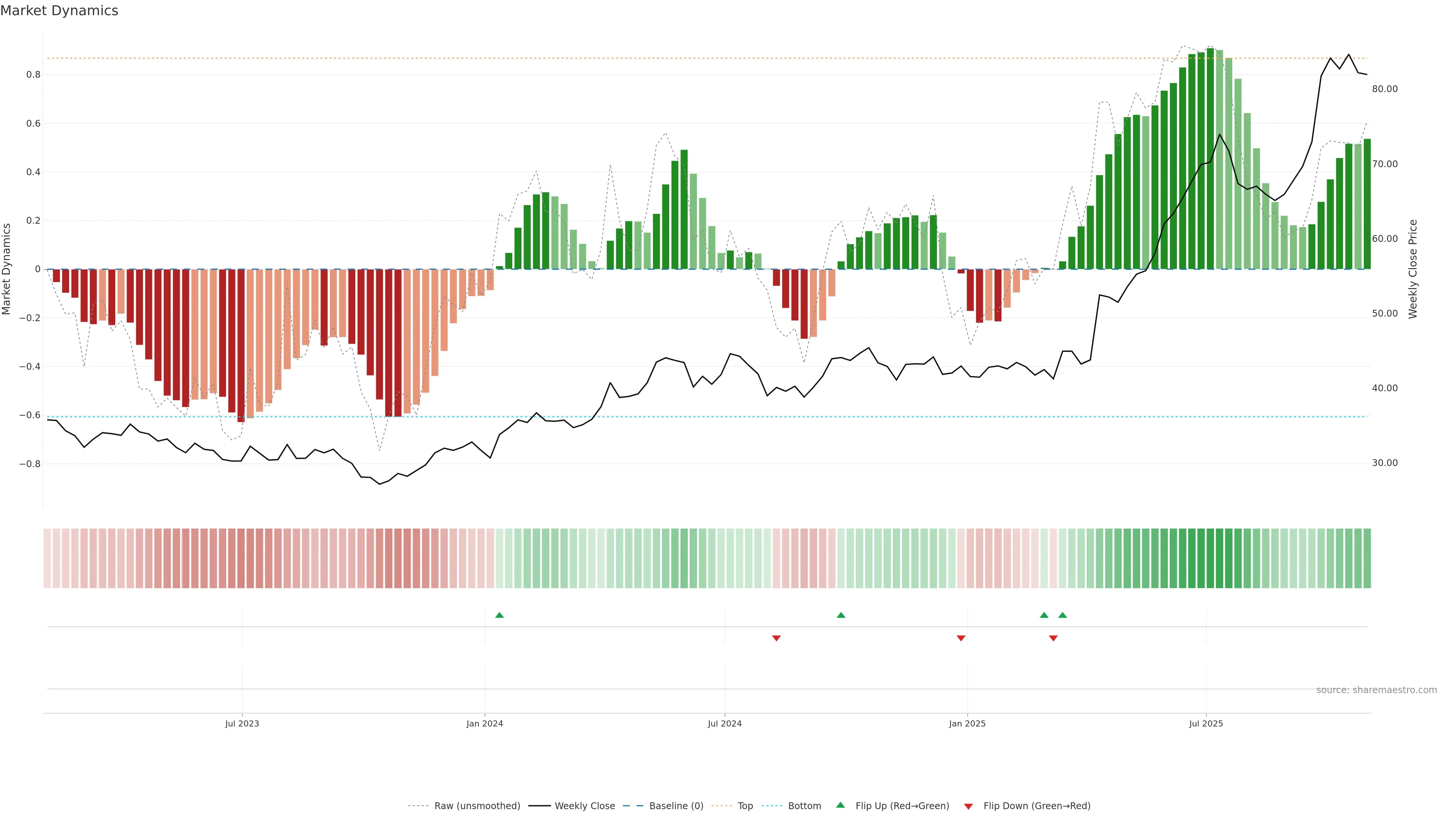1456x819 pixels.
Task: Toggle the Flip Up (Red→Green) legend icon
Action: tap(841, 805)
